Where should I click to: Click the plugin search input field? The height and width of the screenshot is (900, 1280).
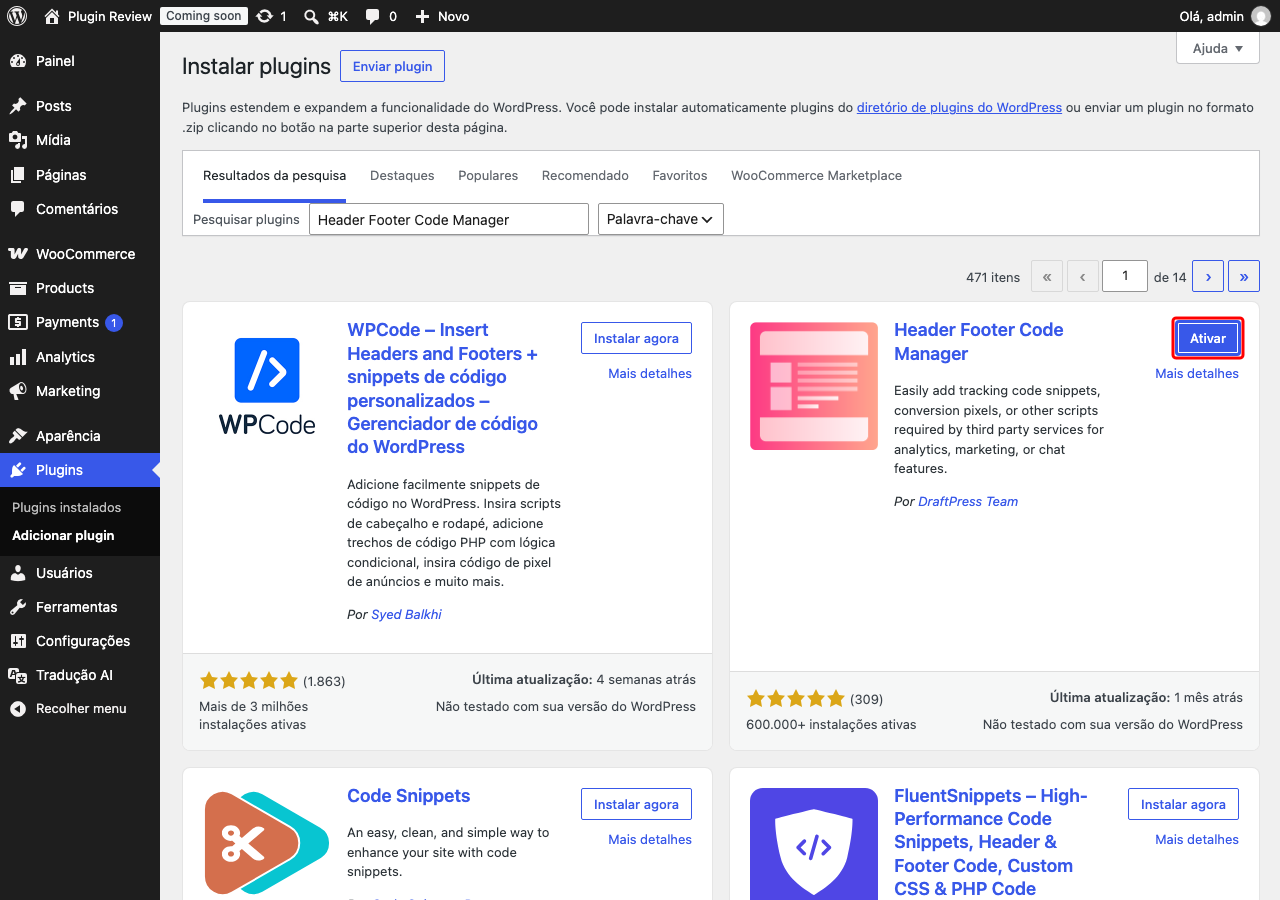tap(449, 219)
